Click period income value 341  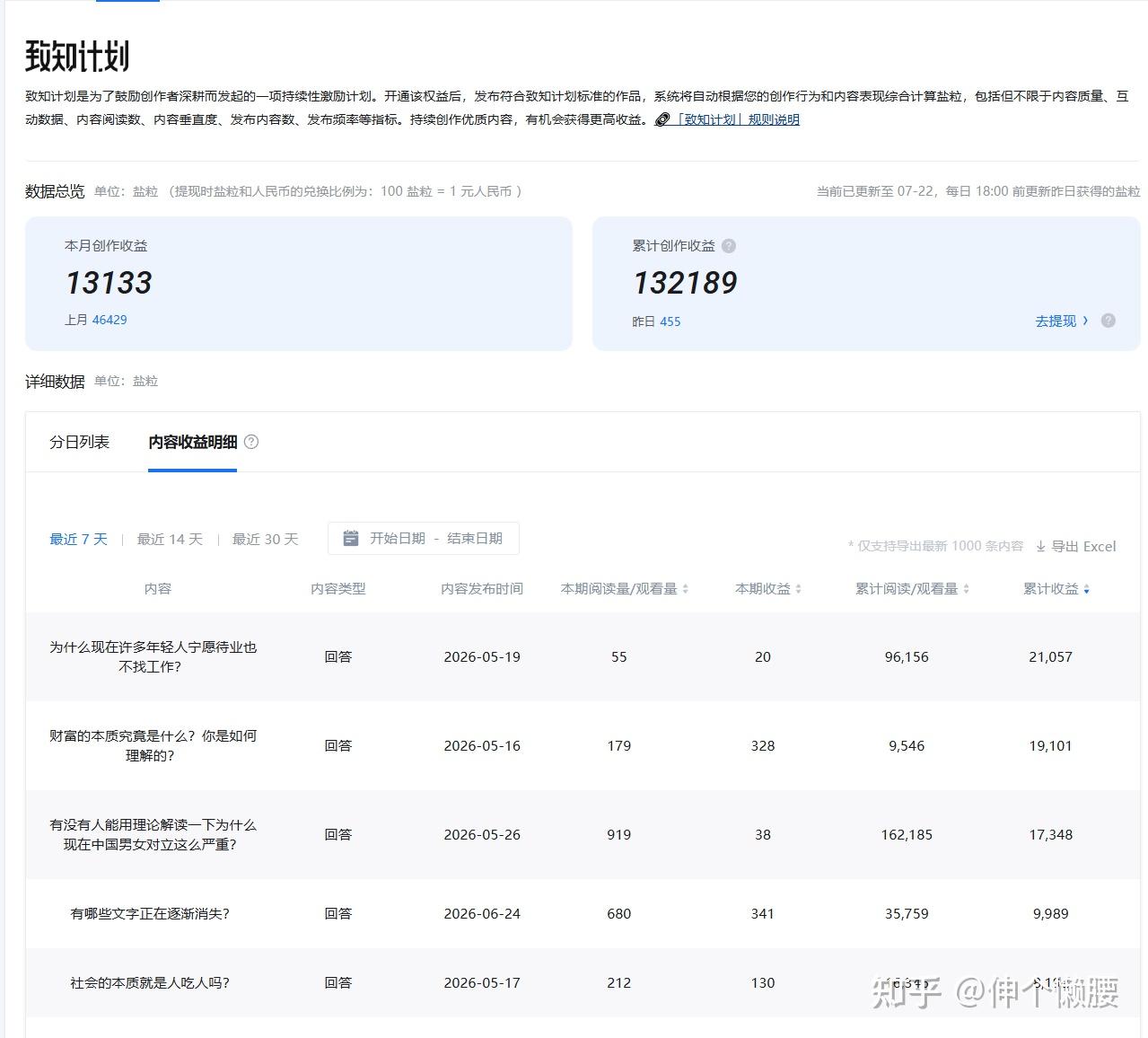click(x=763, y=913)
